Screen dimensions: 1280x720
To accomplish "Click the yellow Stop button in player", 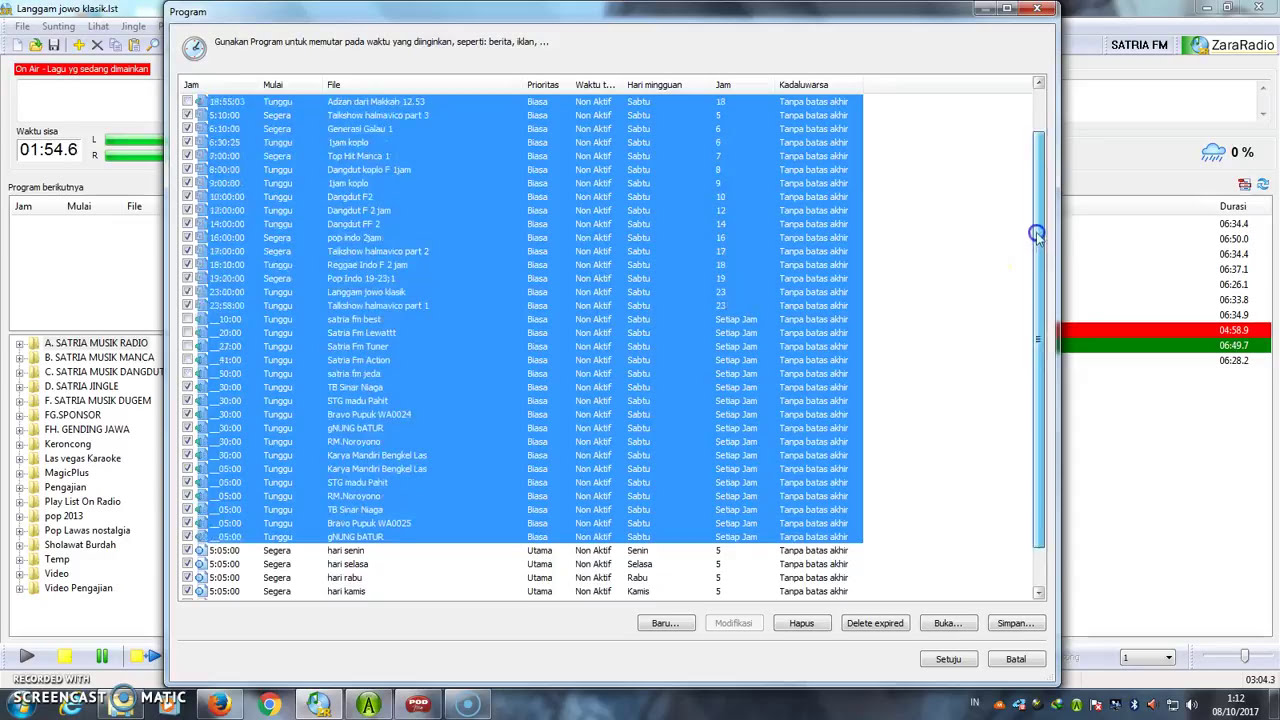I will tap(64, 656).
